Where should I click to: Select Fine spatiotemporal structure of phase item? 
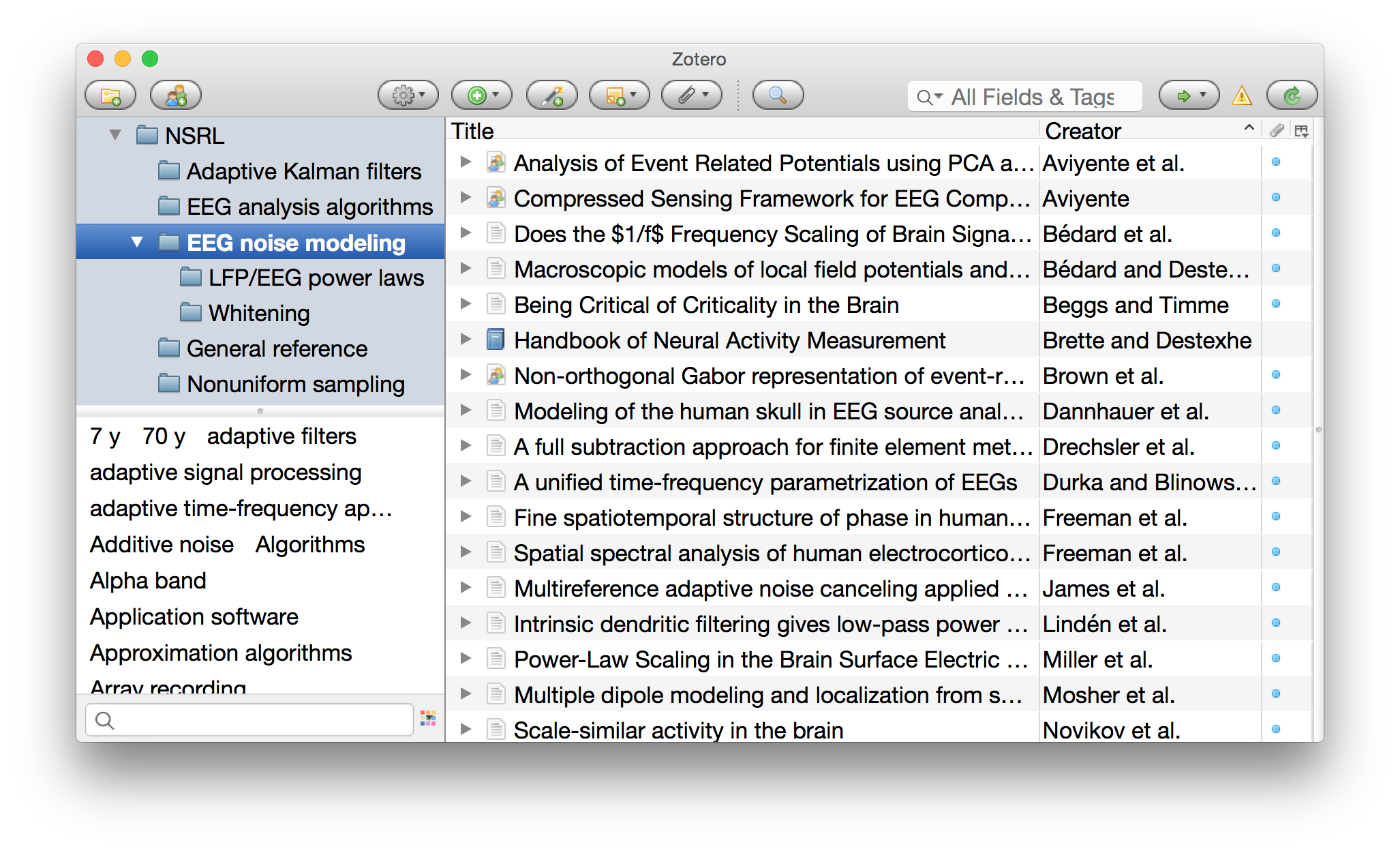(x=879, y=518)
